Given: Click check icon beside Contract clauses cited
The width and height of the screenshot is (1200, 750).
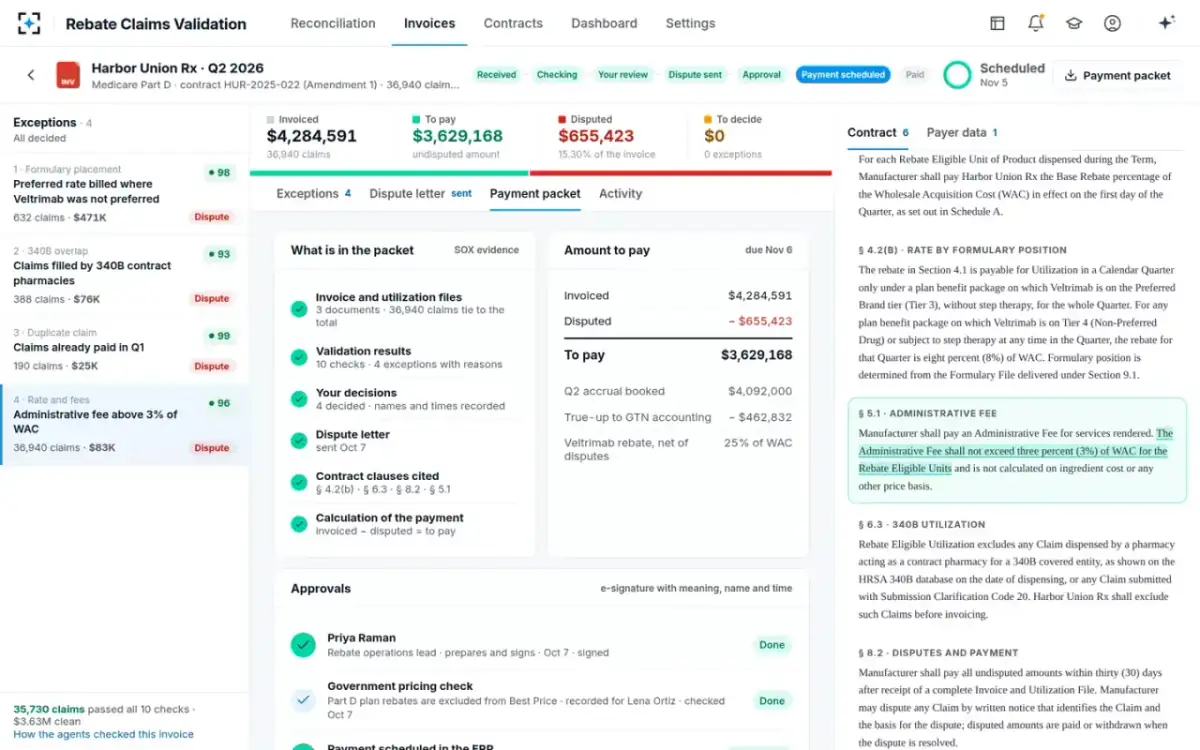Looking at the screenshot, I should [298, 482].
